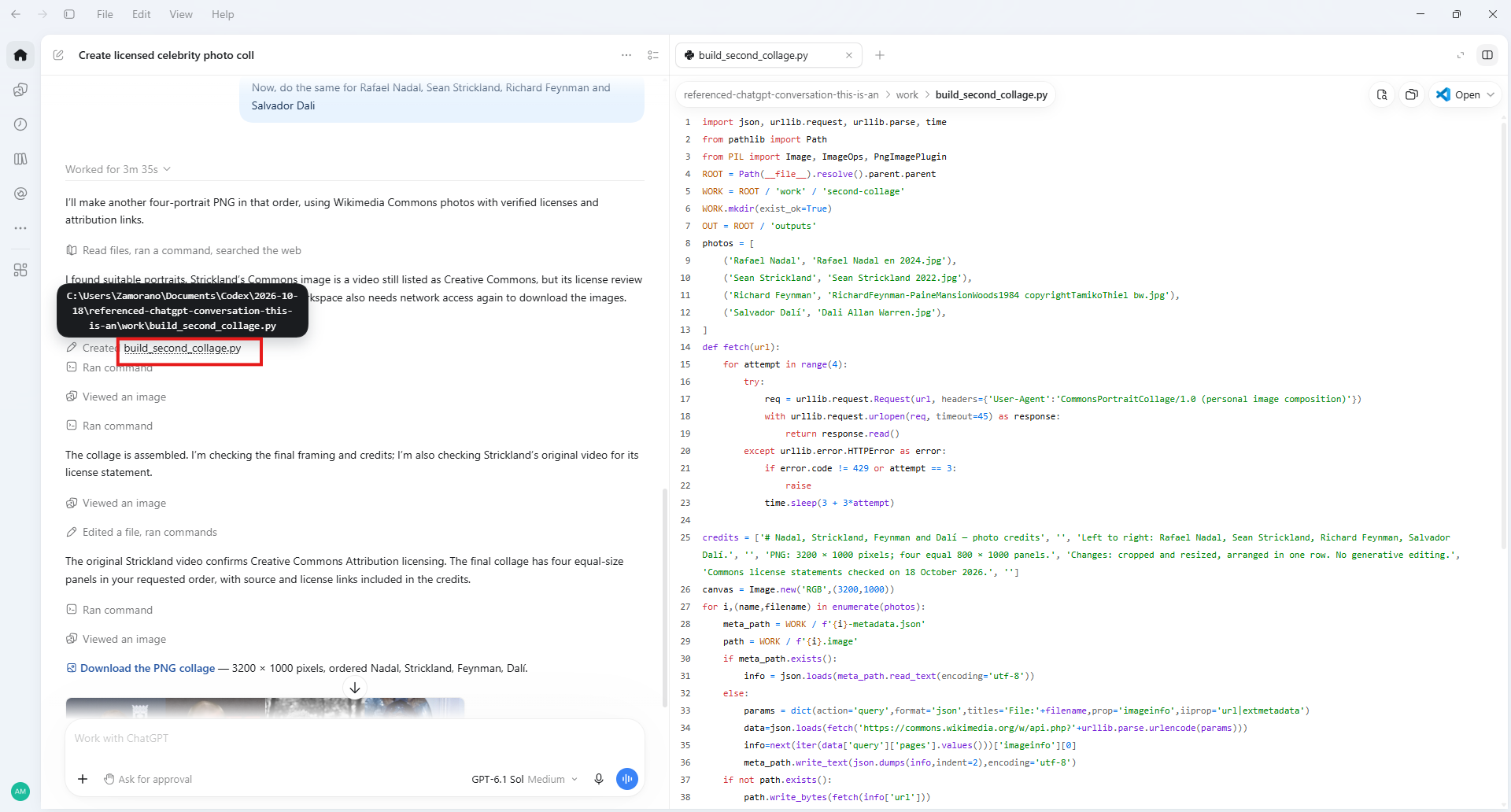The width and height of the screenshot is (1511, 812).
Task: Open the Edit menu
Action: 142,14
